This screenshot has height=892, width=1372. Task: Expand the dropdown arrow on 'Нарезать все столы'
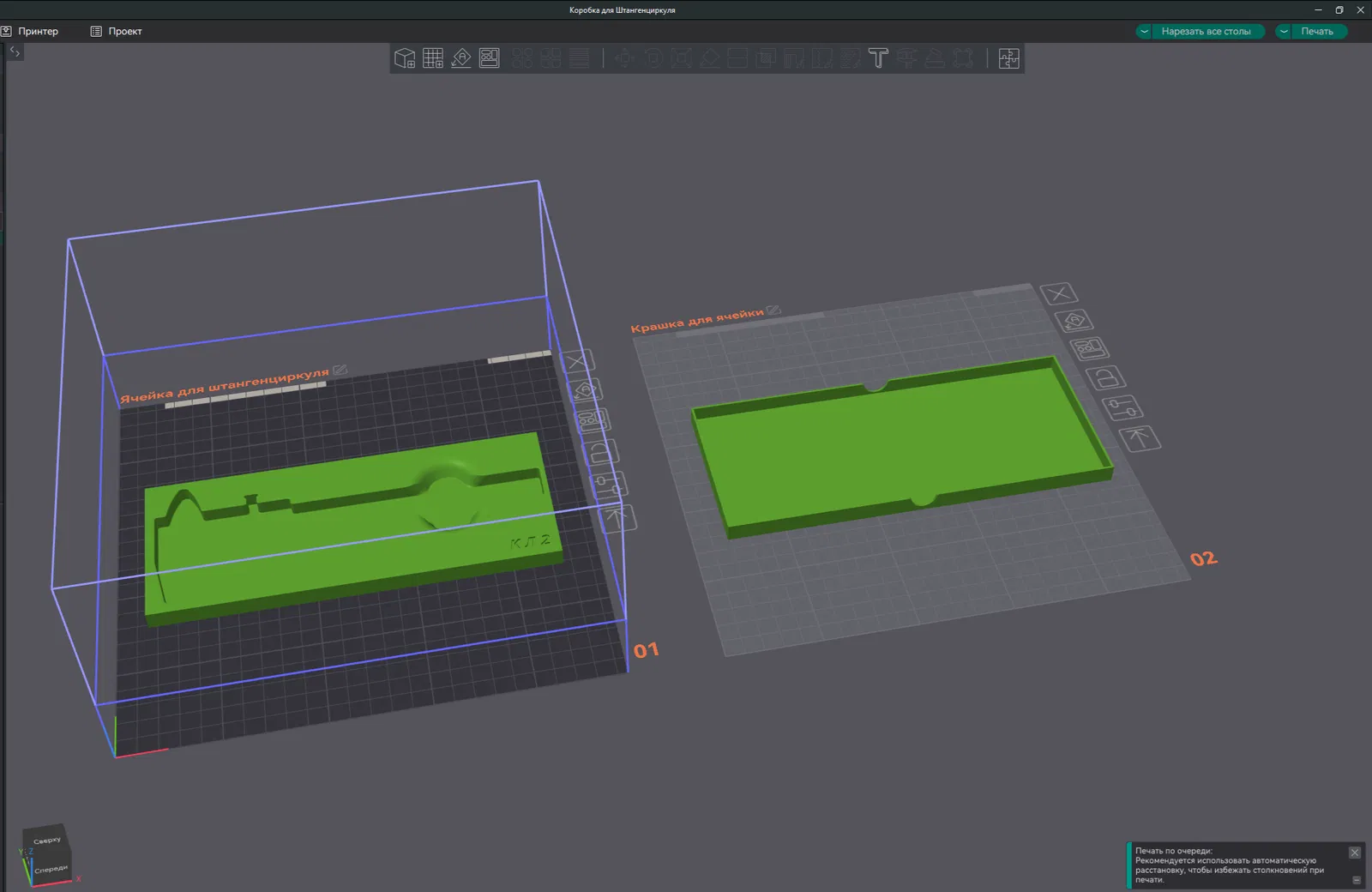1144,32
